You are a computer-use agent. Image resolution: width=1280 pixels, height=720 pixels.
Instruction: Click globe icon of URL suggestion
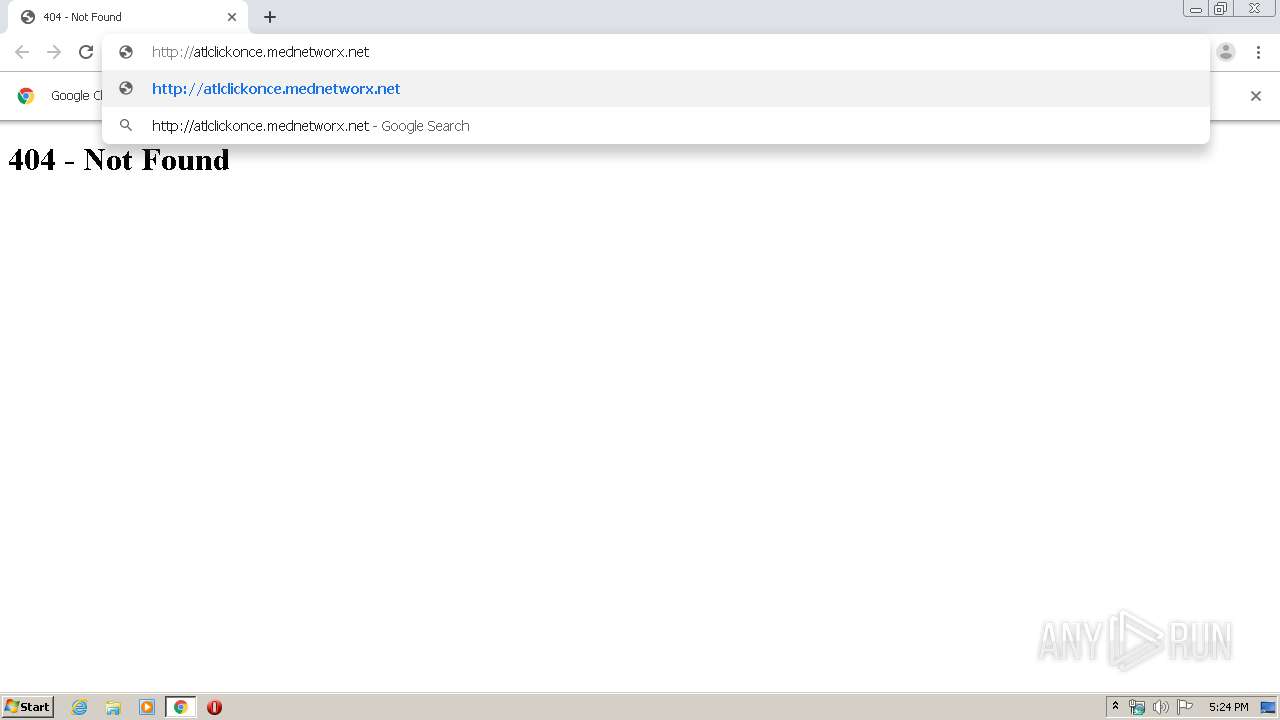126,88
